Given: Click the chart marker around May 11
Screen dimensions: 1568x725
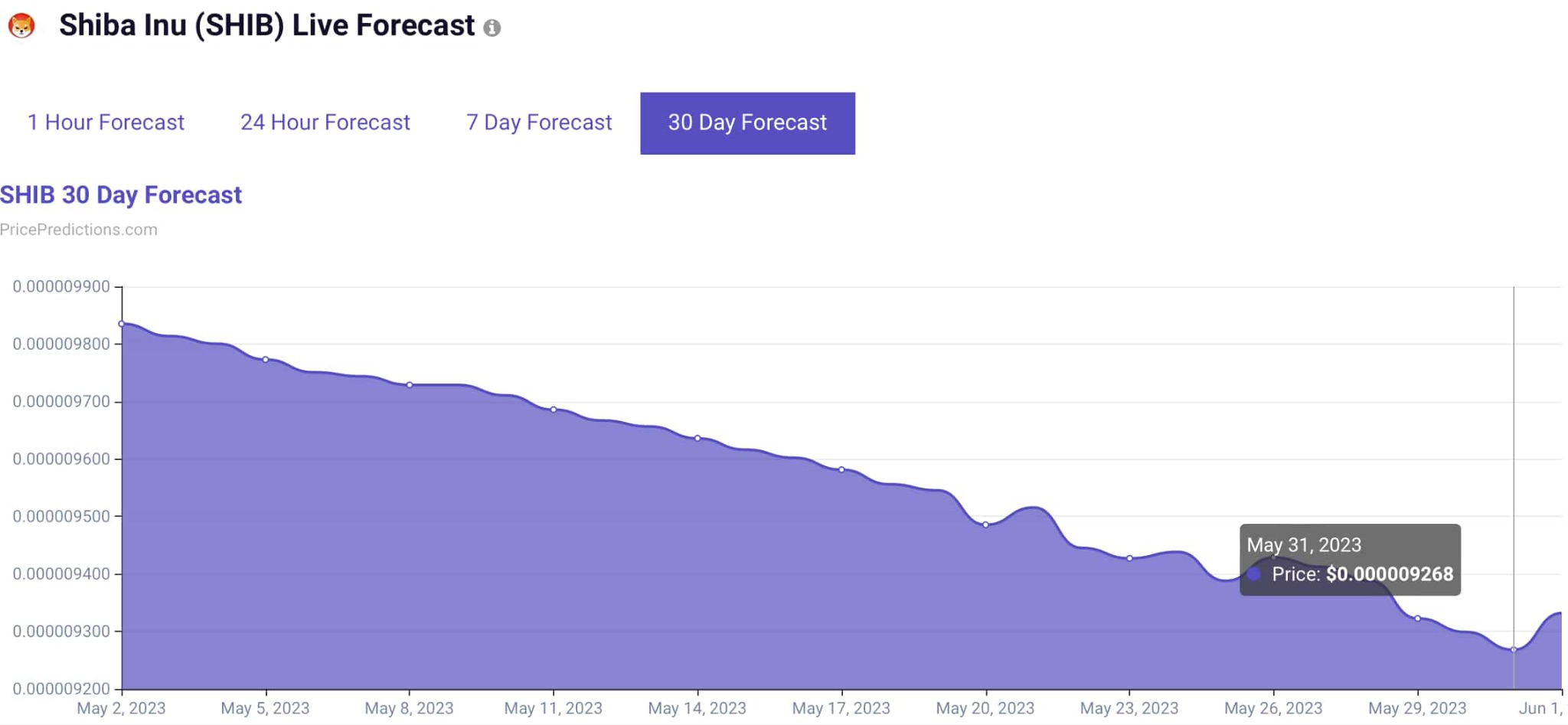Looking at the screenshot, I should click(x=553, y=410).
